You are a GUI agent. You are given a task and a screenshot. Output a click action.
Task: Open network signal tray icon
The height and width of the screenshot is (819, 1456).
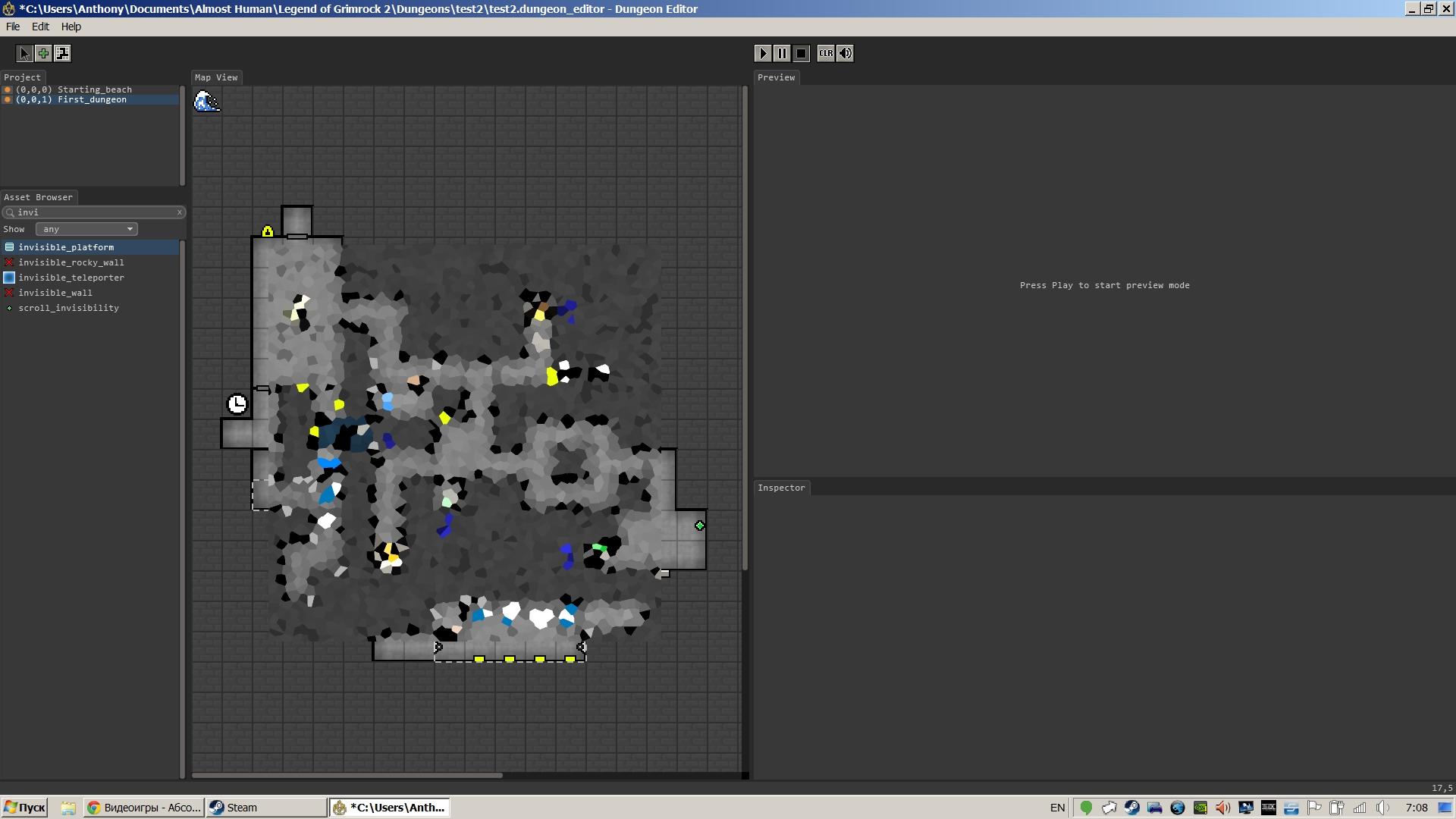(x=1360, y=808)
